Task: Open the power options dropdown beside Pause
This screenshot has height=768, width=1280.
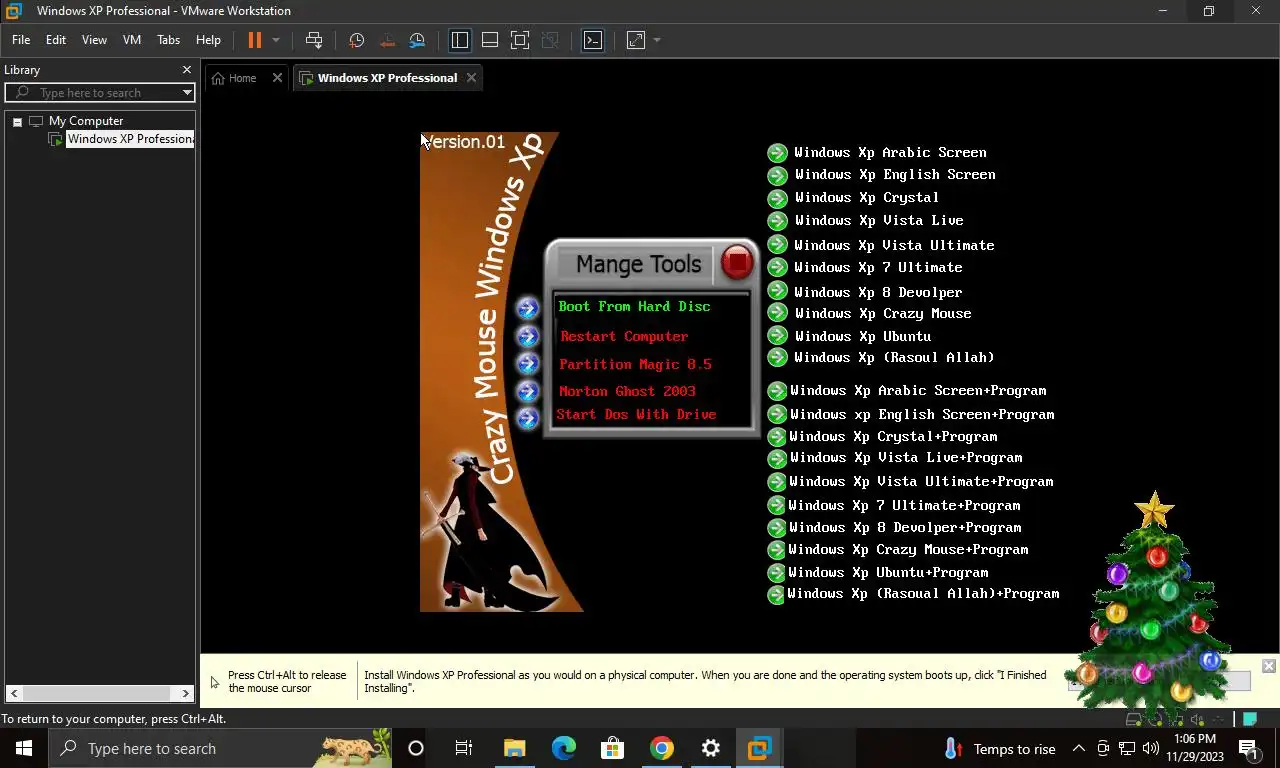Action: point(276,40)
